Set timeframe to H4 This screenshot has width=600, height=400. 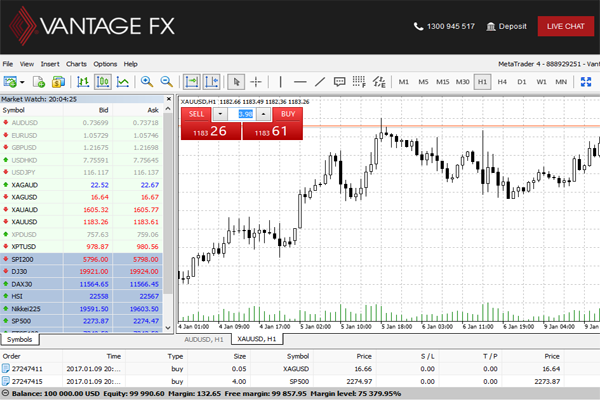502,82
